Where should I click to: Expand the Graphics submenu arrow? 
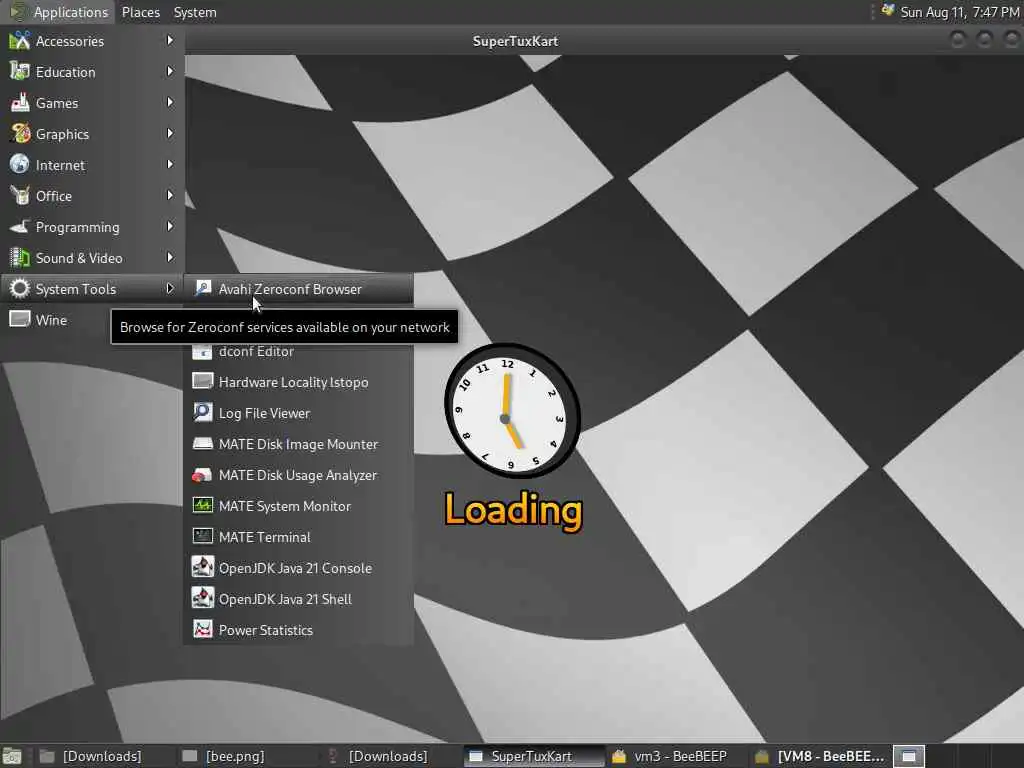pos(170,133)
